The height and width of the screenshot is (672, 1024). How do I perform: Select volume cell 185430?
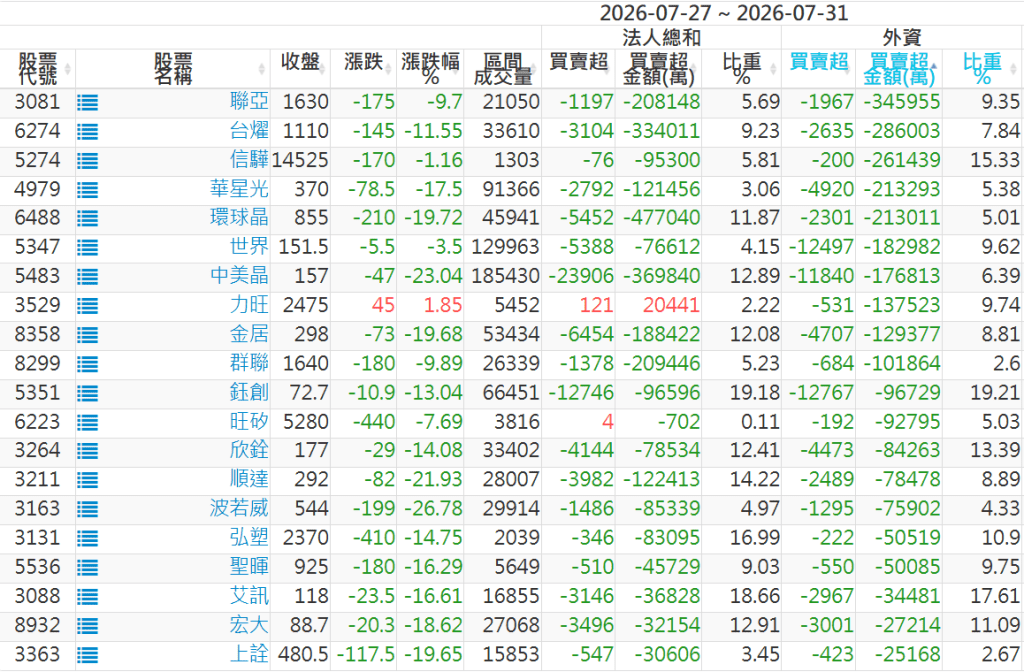point(505,276)
